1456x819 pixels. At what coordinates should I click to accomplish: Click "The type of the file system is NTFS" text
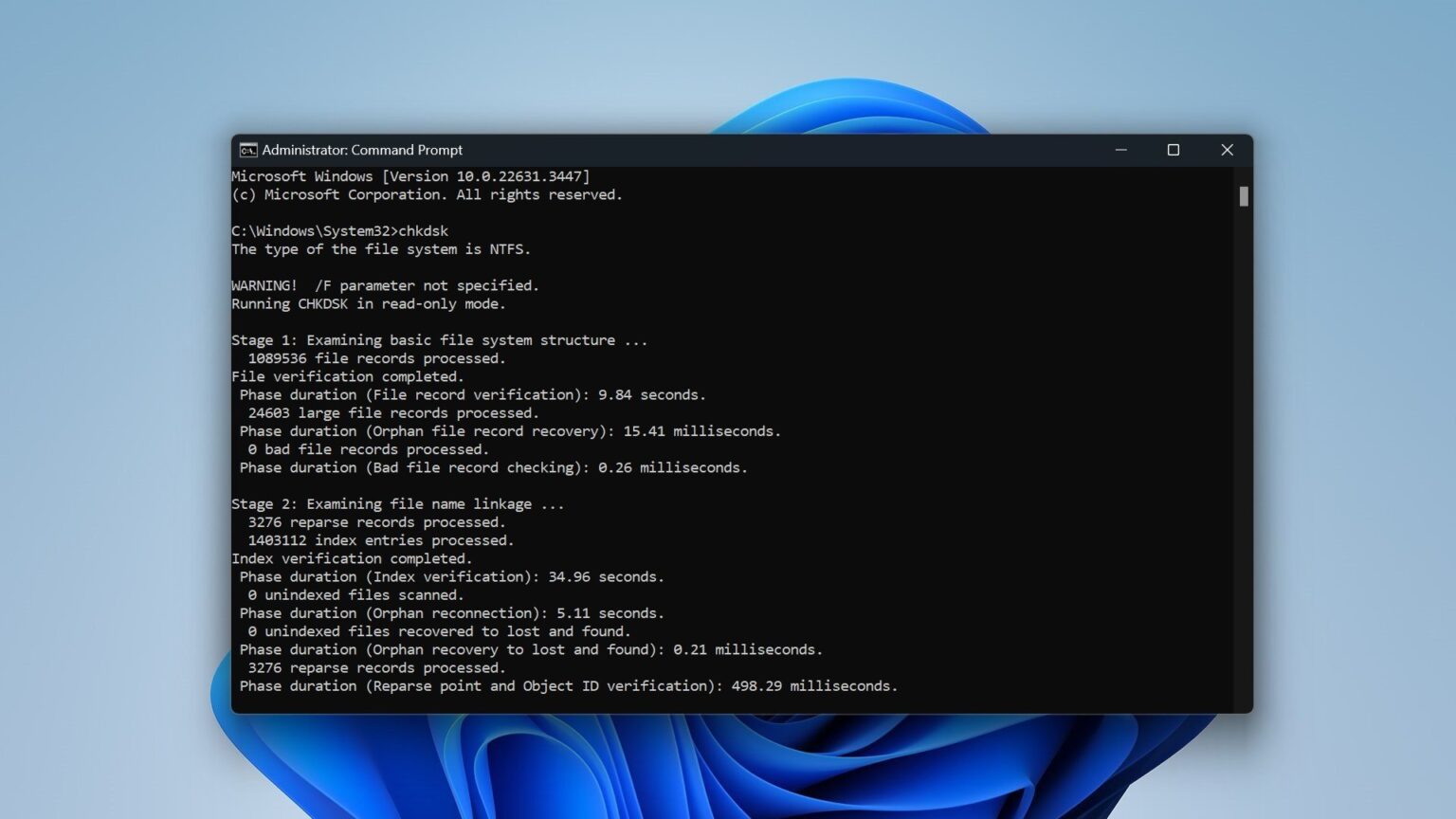coord(380,249)
